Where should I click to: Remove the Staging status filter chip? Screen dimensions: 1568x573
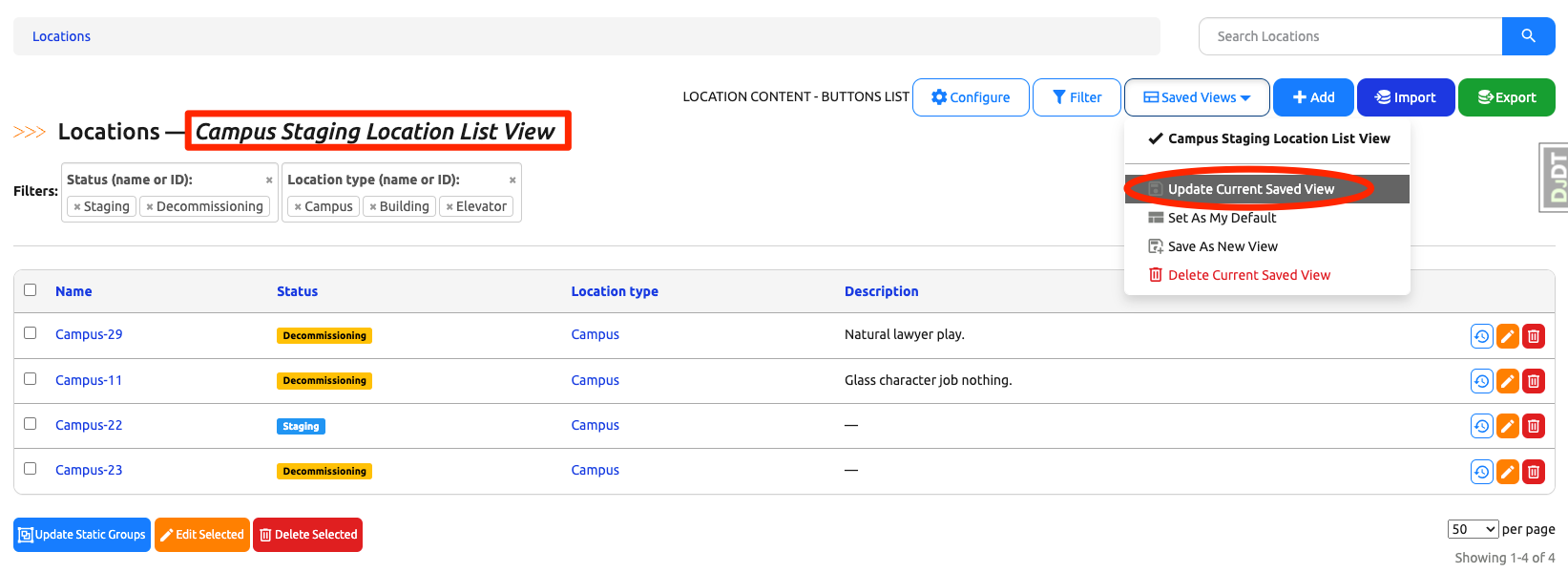point(77,207)
